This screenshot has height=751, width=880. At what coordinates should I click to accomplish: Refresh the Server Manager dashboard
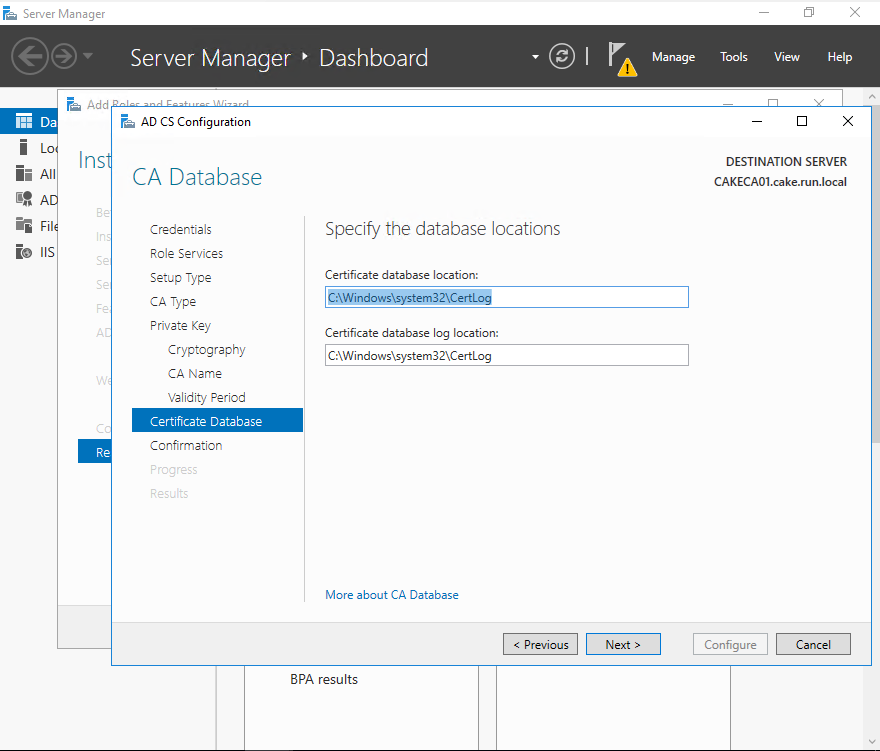click(x=563, y=57)
